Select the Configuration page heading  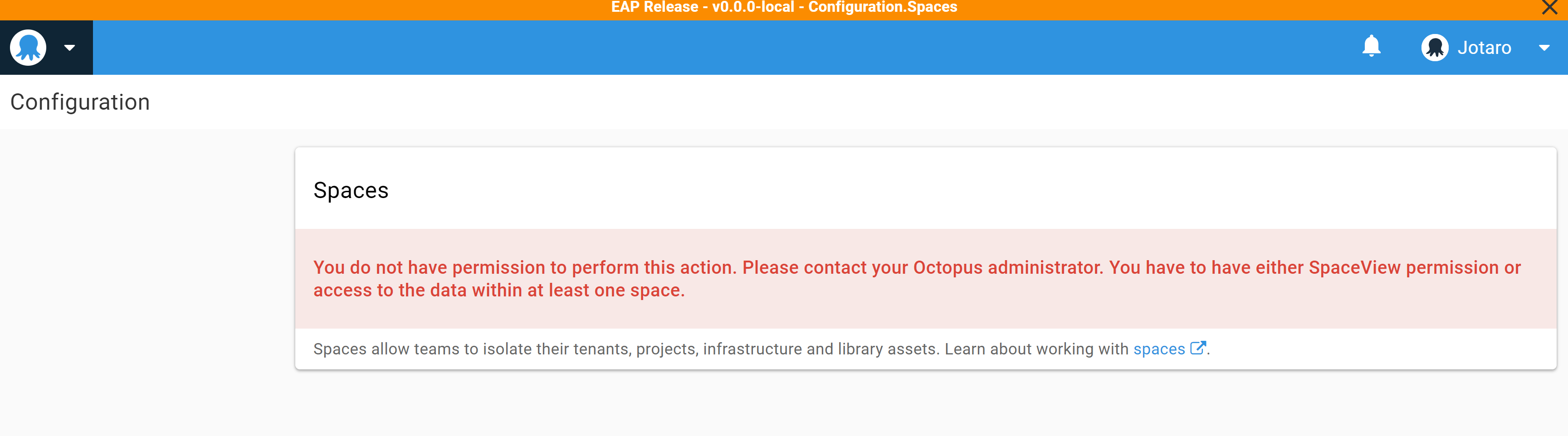pyautogui.click(x=79, y=102)
